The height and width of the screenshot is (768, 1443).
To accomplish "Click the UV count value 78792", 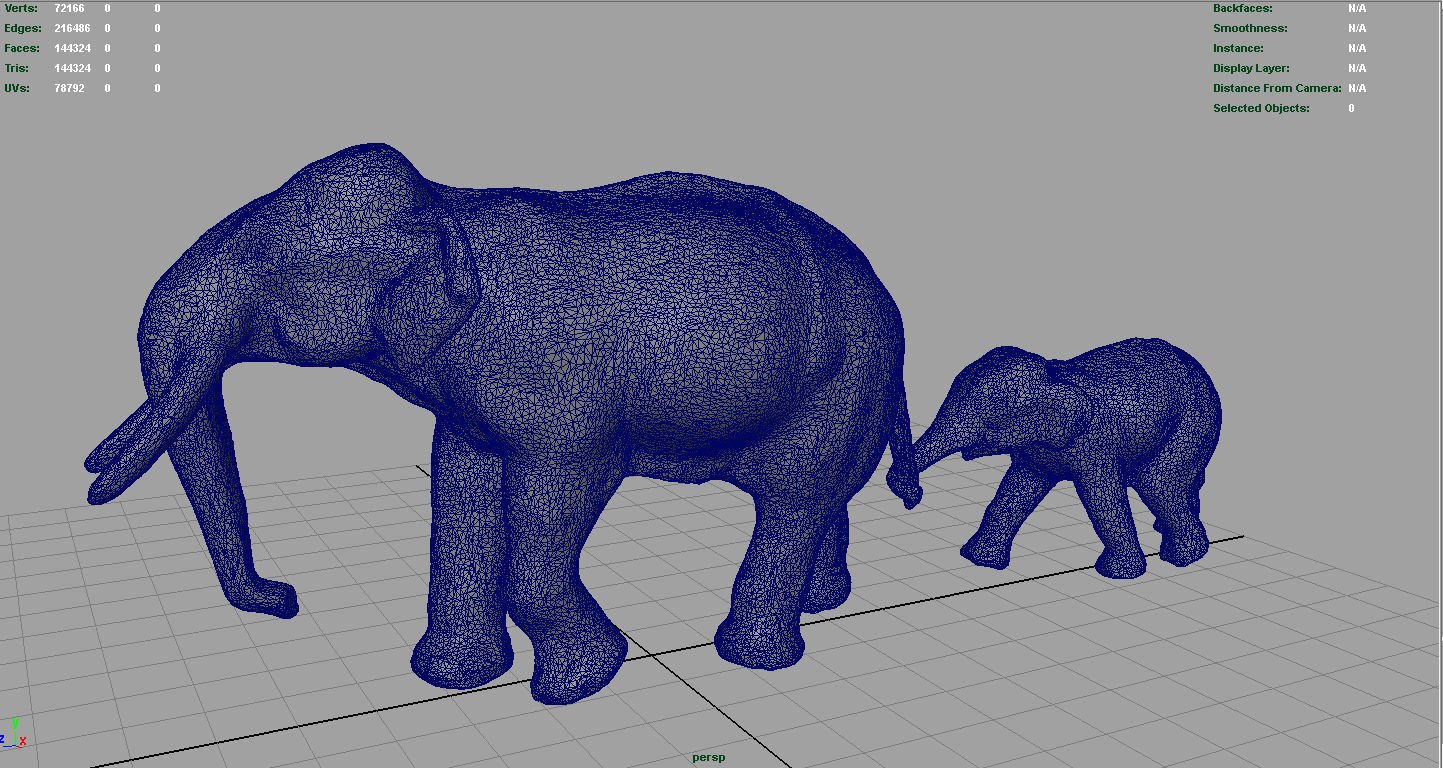I will click(x=69, y=88).
